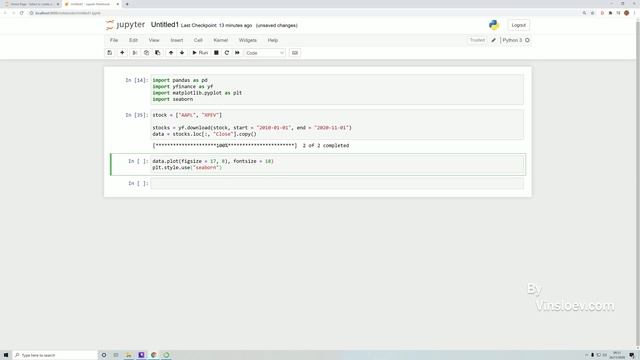Open the Widgets menu
The image size is (640, 360).
click(248, 40)
